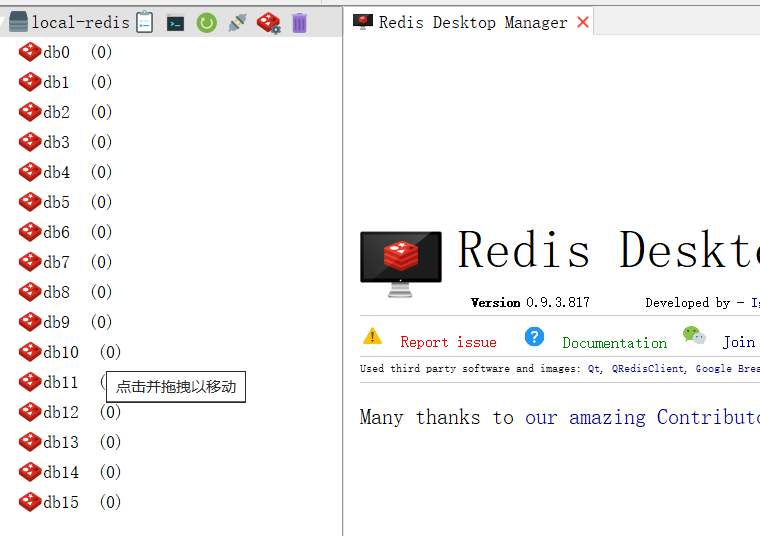Open the our amazing Contributors link
The height and width of the screenshot is (536, 760).
click(642, 417)
